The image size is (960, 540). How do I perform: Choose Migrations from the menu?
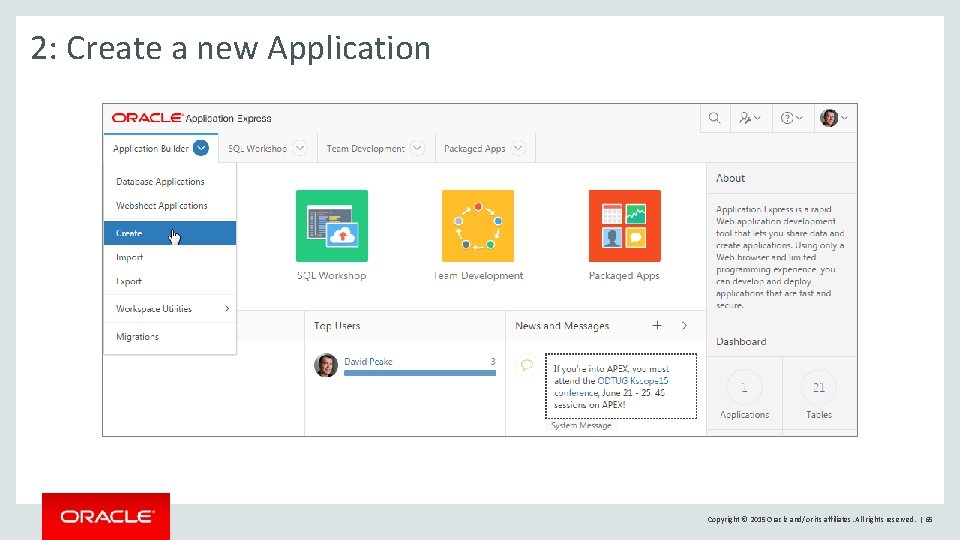pyautogui.click(x=170, y=337)
